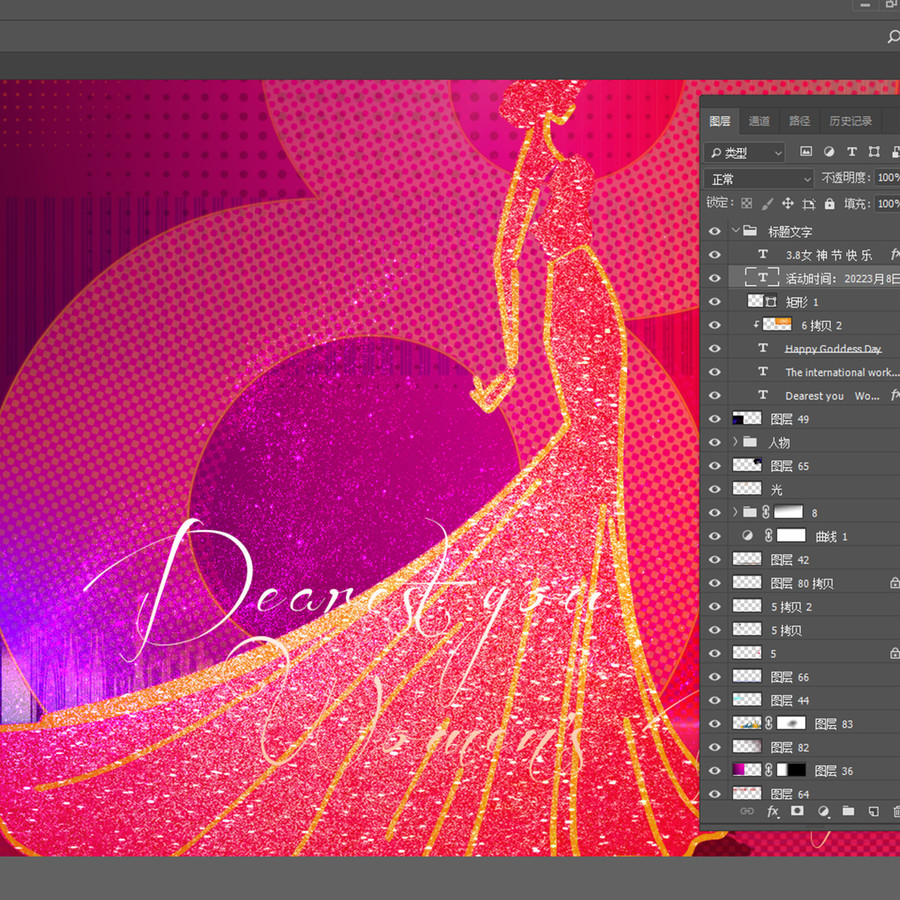Hide the 3.8女神节快乐 text layer

pos(715,254)
